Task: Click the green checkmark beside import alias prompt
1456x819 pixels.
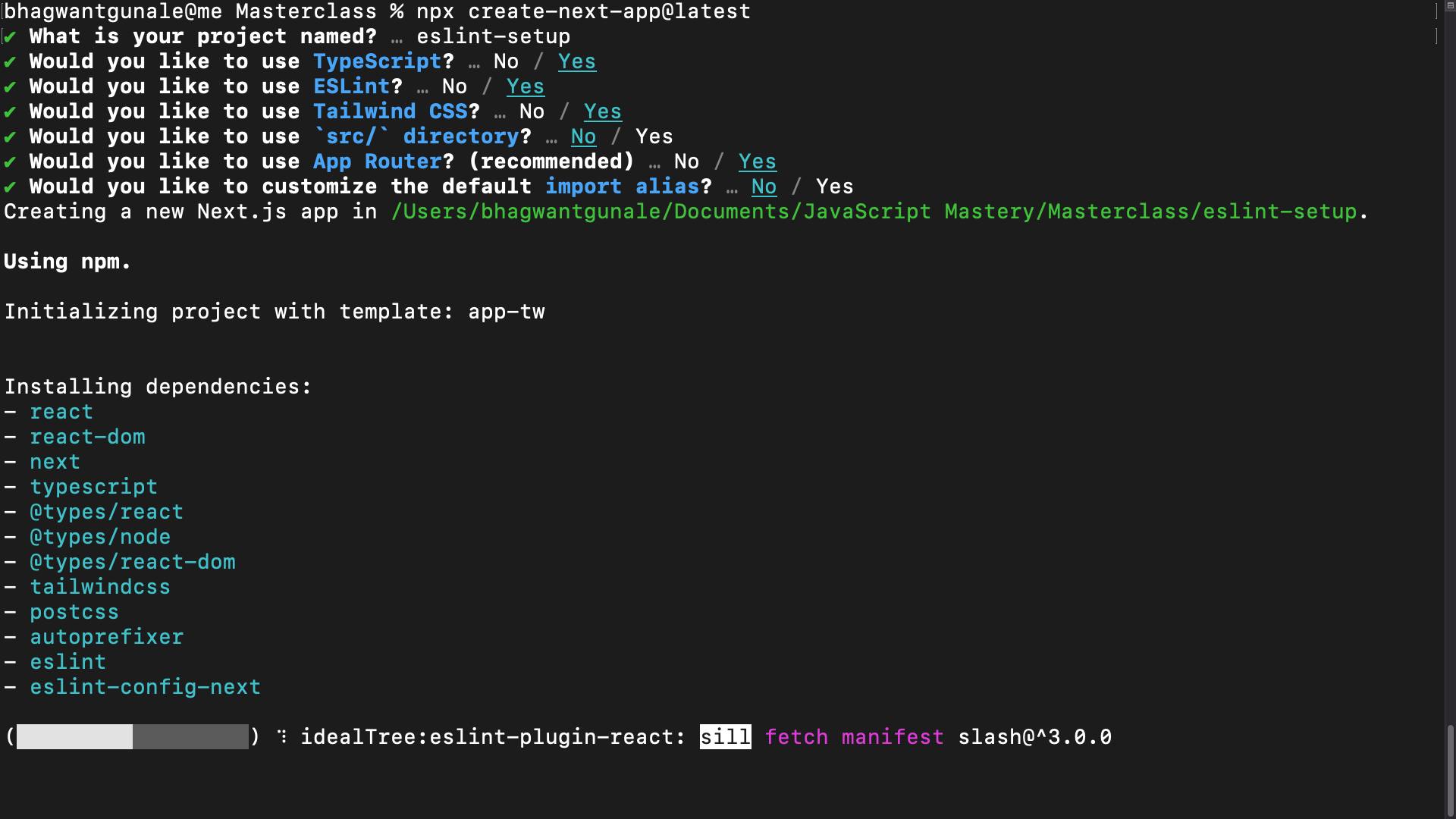Action: [x=10, y=187]
